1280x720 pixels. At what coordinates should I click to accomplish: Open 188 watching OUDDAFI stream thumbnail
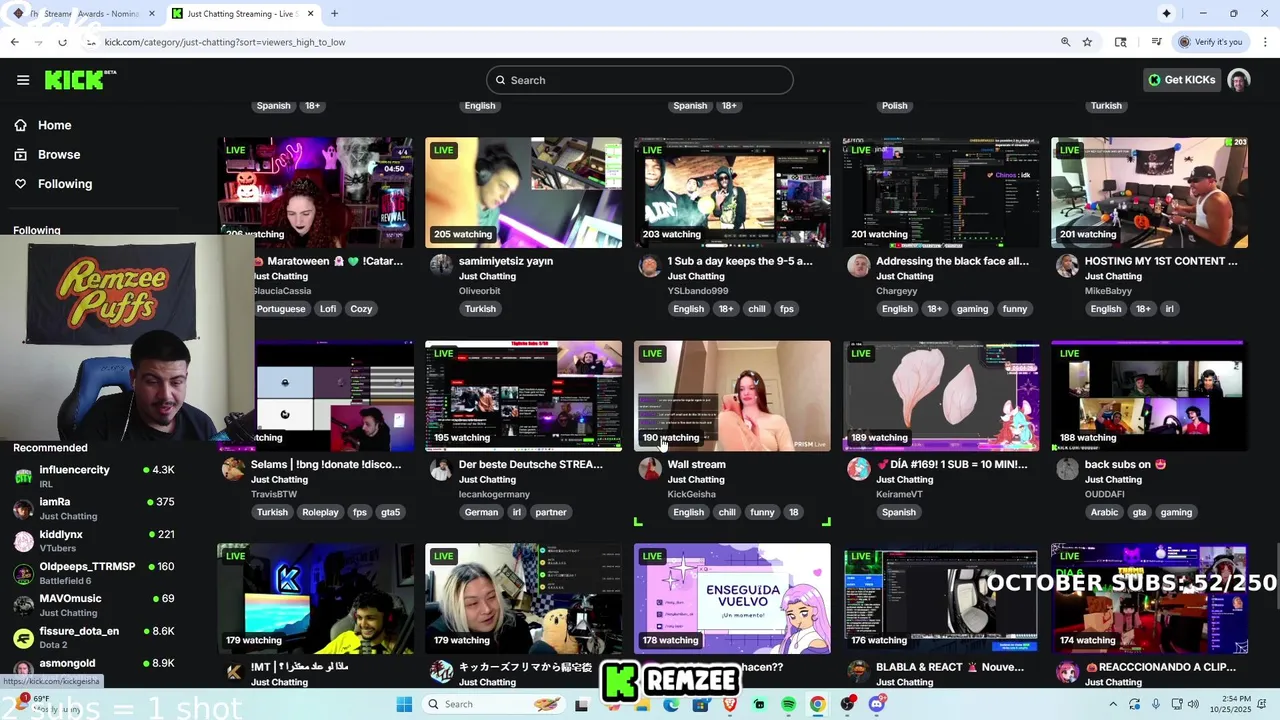pos(1149,396)
